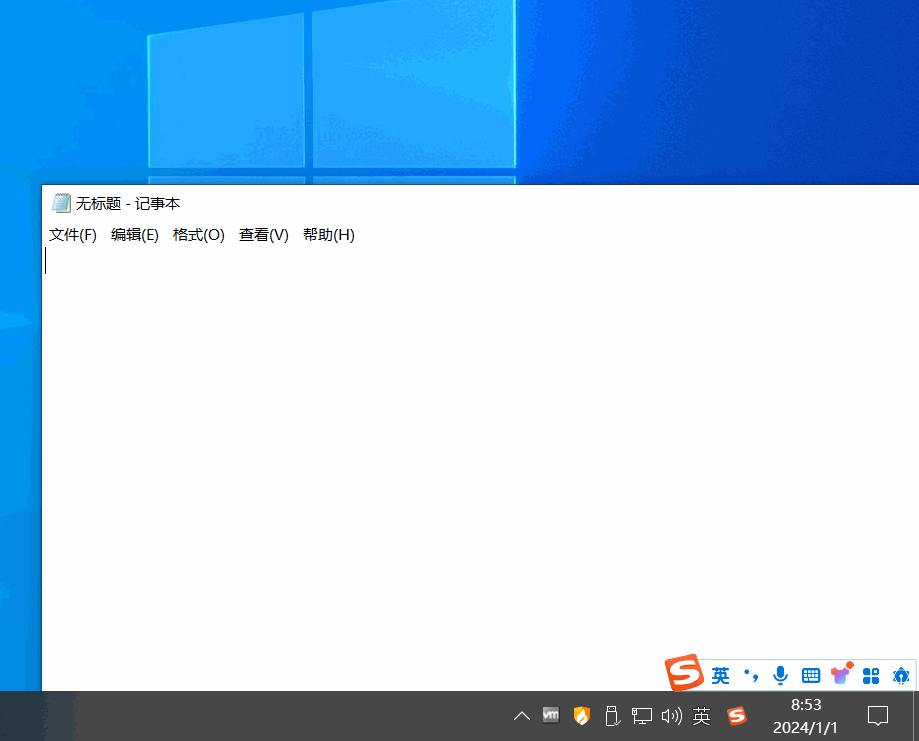
Task: Open the clock showing 8:53 2024/1/1
Action: coord(806,716)
